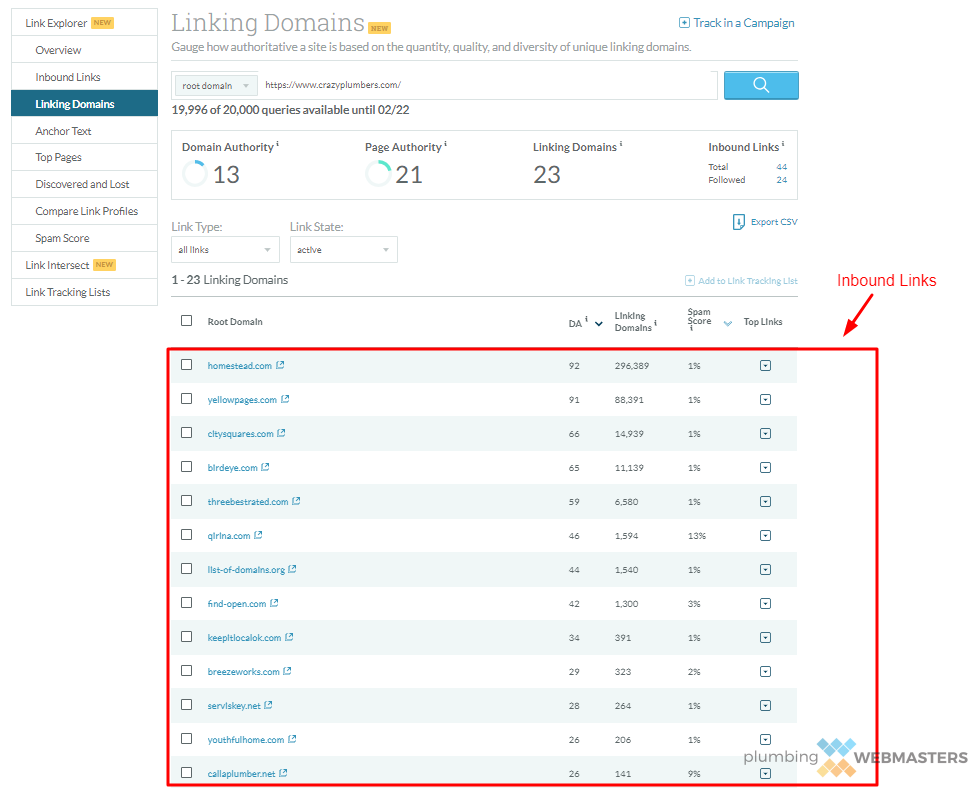Open external link icon beside keepitlocalok.com
The image size is (978, 788).
(x=289, y=637)
